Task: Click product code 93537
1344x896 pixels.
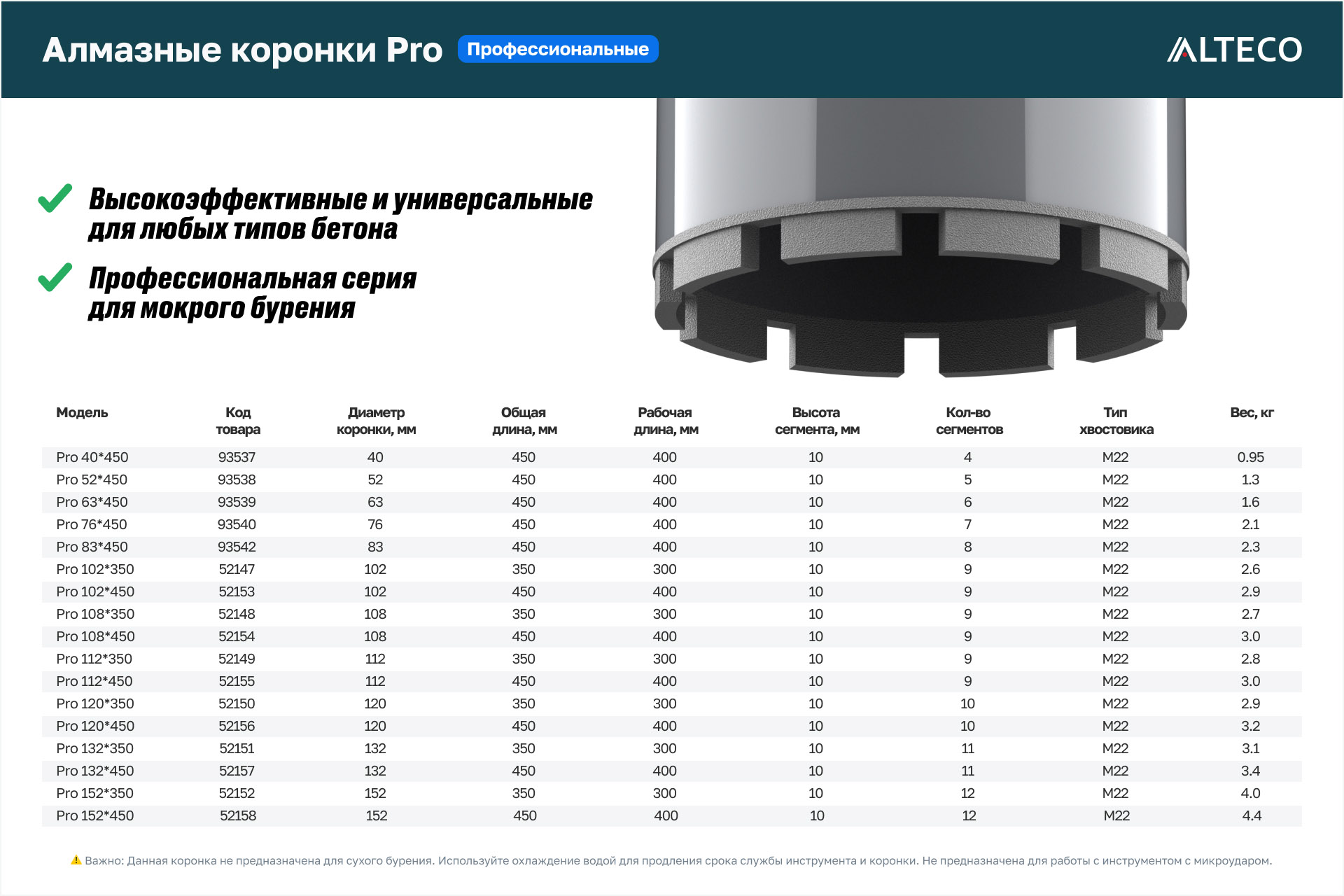Action: (x=237, y=457)
